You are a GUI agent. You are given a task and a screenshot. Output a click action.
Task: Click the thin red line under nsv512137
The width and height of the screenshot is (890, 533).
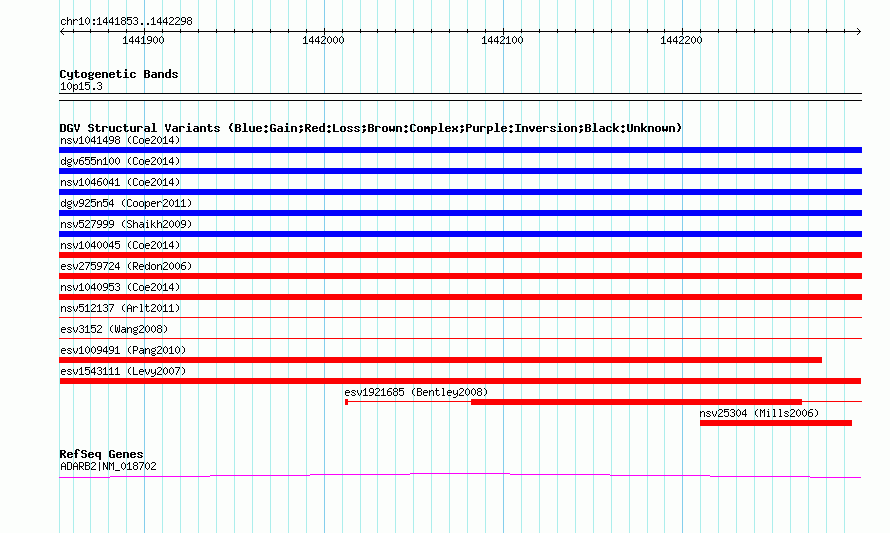pyautogui.click(x=460, y=317)
